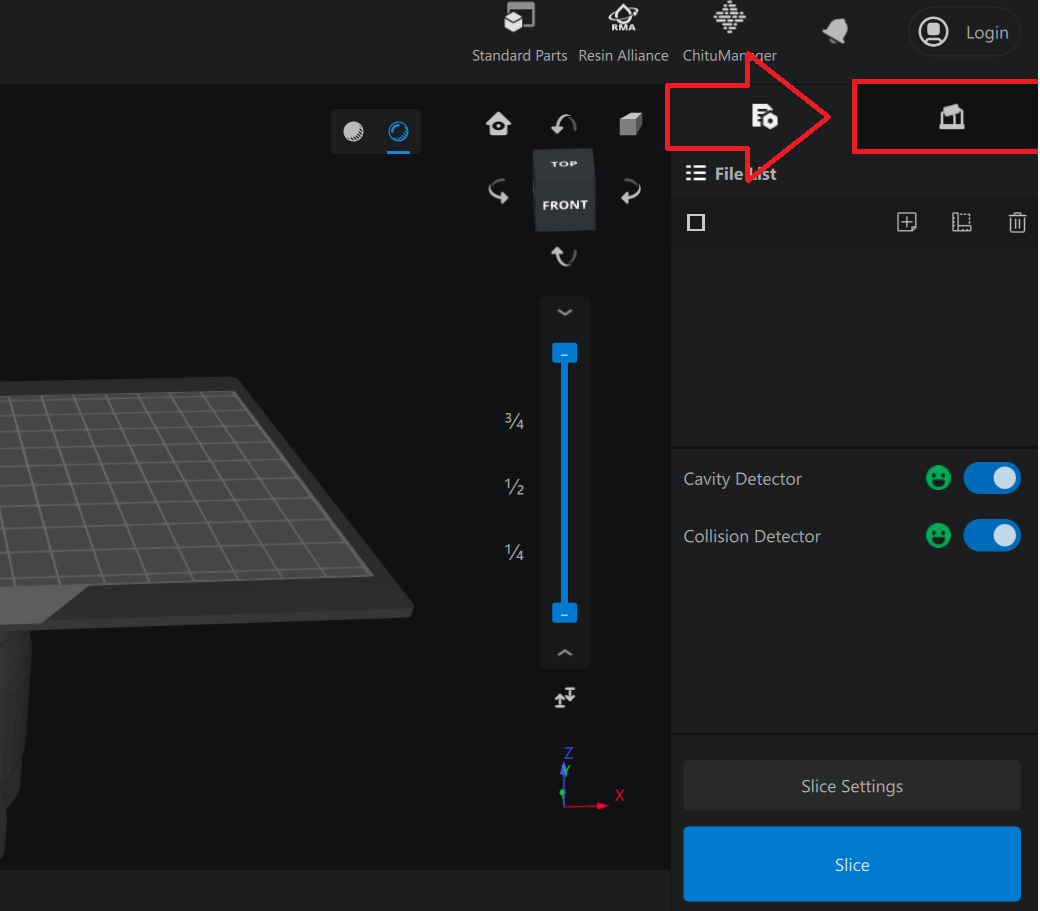Click up chevron below layer slider

[565, 653]
